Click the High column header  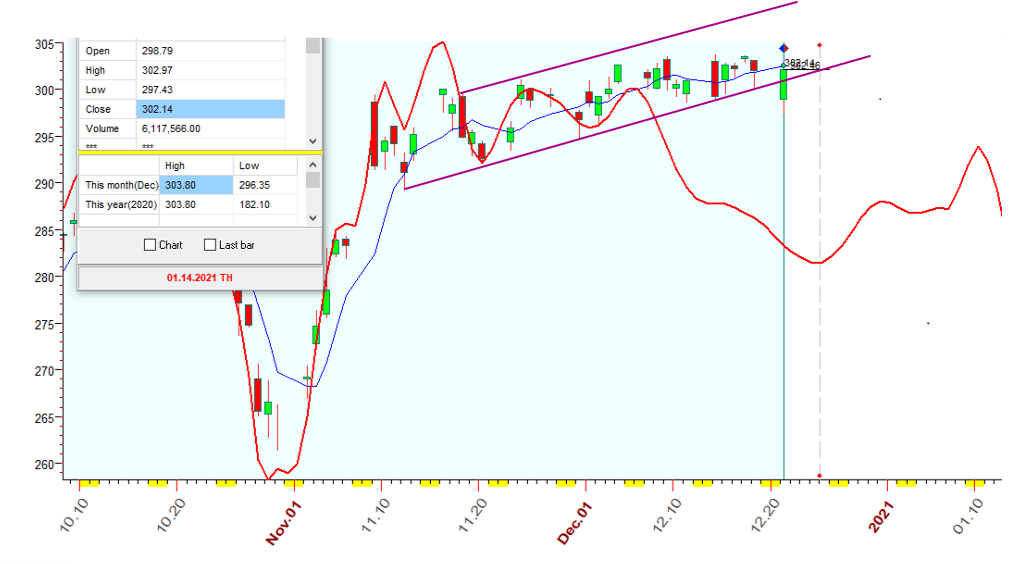[x=196, y=165]
